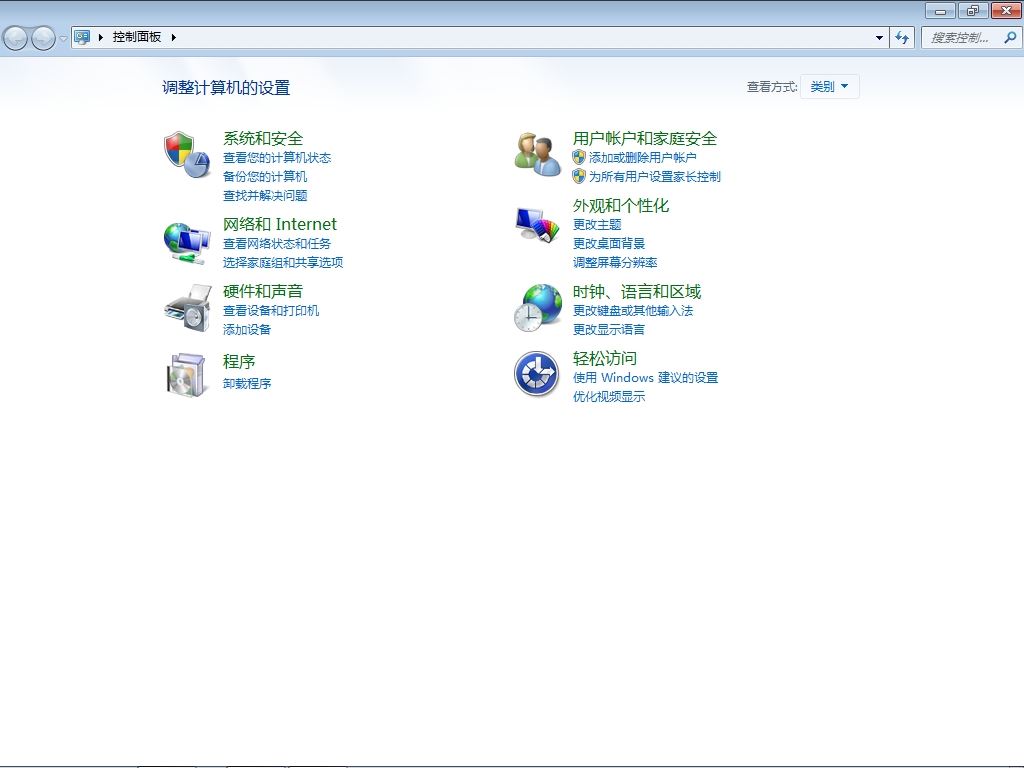Click 查看网络状态和任务 link
This screenshot has width=1024, height=768.
(x=277, y=244)
